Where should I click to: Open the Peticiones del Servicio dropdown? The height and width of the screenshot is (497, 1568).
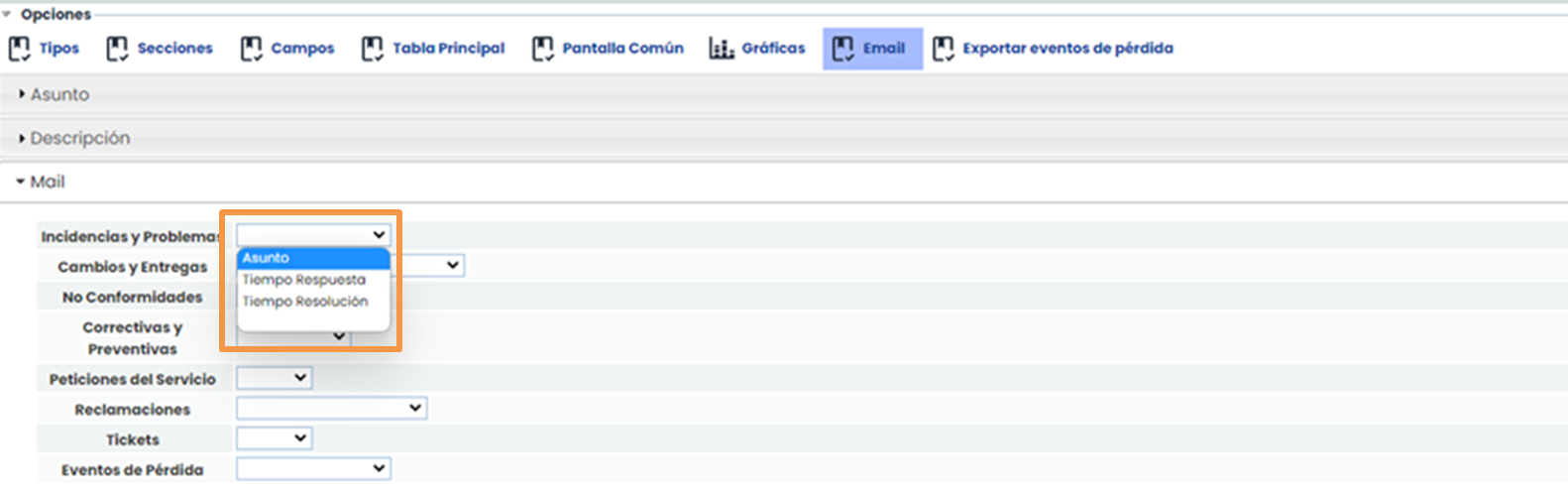tap(274, 378)
